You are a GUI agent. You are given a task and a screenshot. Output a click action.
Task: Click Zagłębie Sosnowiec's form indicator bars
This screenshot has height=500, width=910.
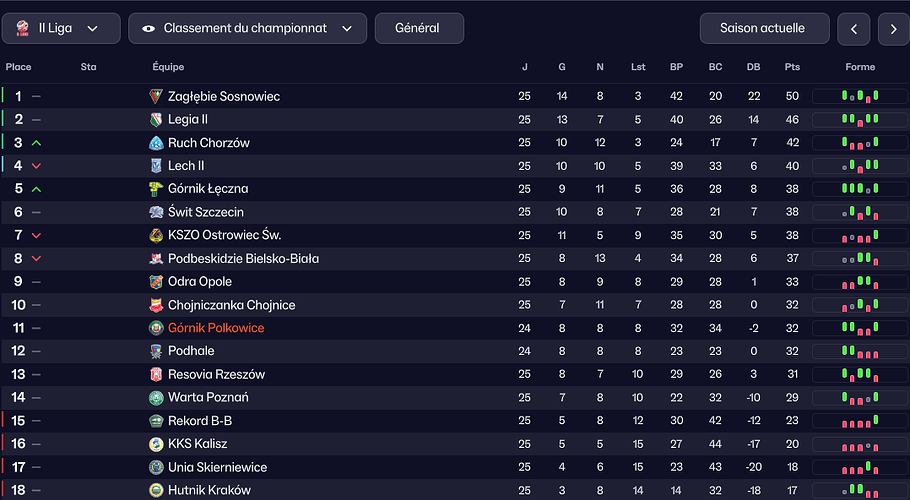[860, 96]
